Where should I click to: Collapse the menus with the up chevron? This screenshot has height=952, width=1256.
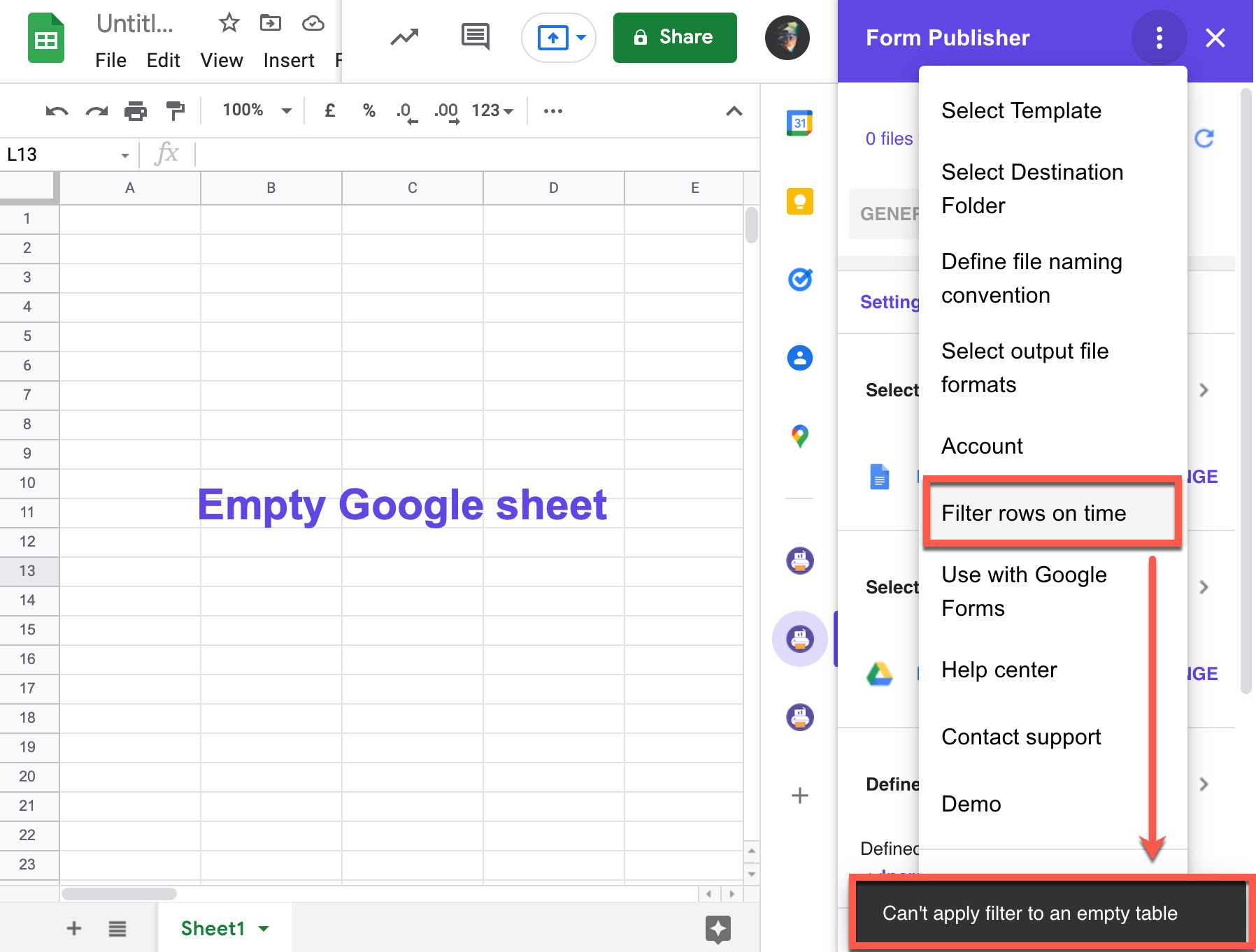[734, 110]
